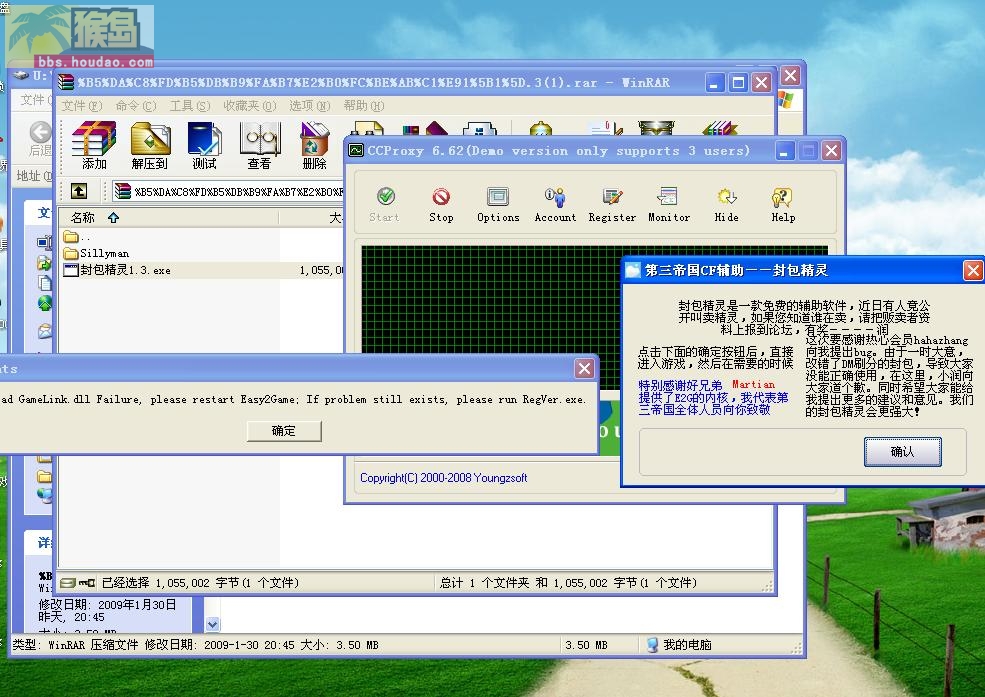Image resolution: width=985 pixels, height=697 pixels.
Task: Click the '3.50 MB' Explorer status bar cell
Action: [586, 645]
